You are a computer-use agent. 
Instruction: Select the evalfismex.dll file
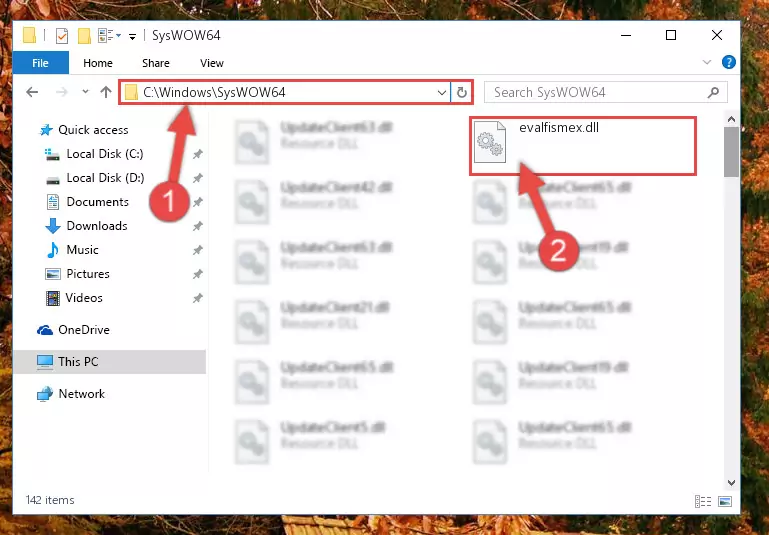click(x=583, y=146)
